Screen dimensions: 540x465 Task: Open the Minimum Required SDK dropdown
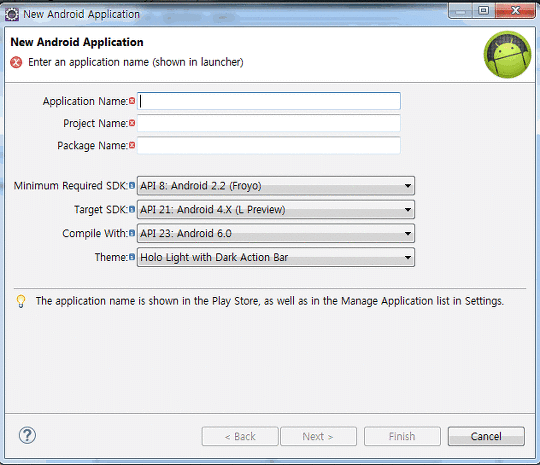pyautogui.click(x=276, y=186)
